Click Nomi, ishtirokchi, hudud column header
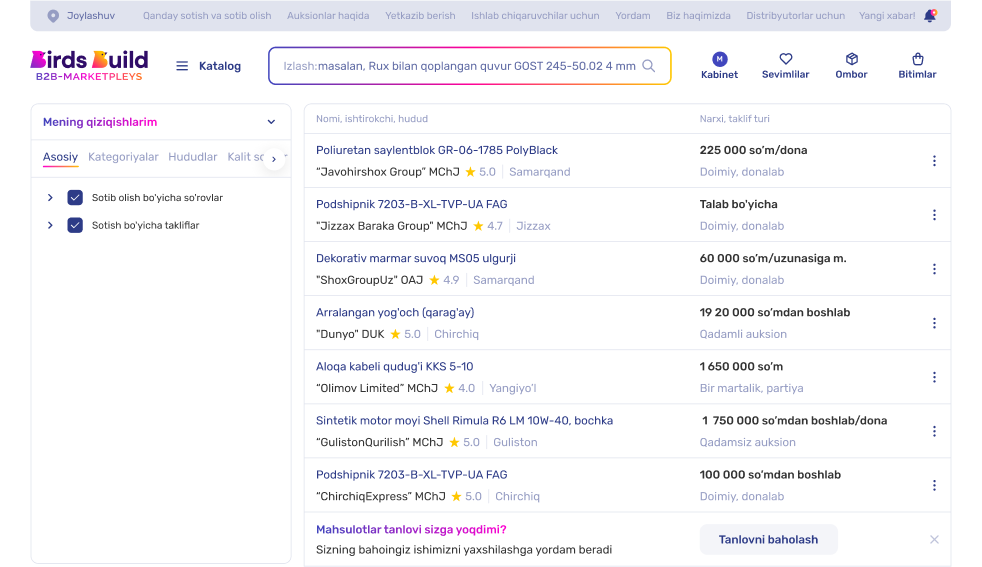This screenshot has height=567, width=982. click(372, 118)
